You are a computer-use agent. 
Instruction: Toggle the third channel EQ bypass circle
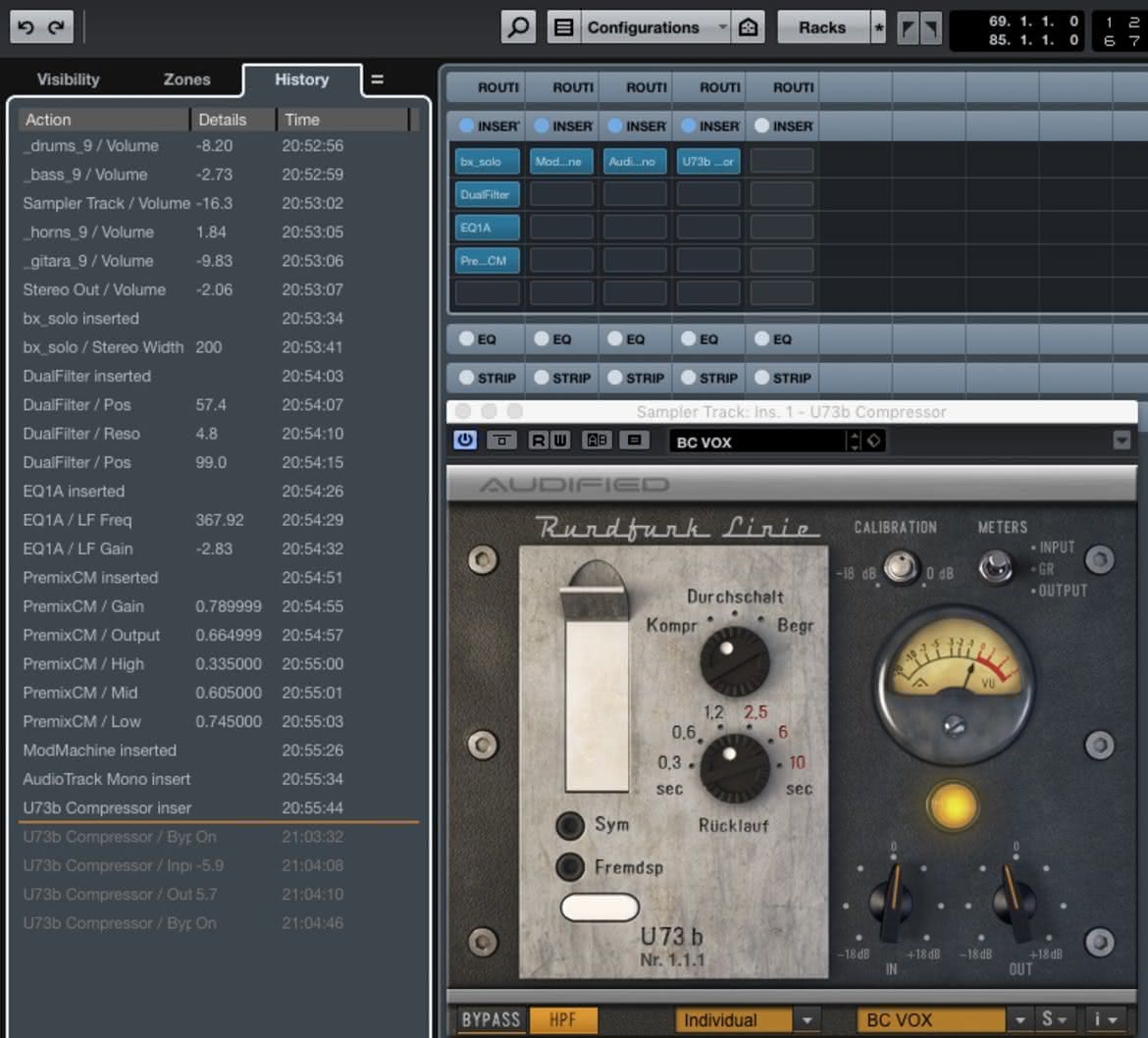pyautogui.click(x=615, y=338)
